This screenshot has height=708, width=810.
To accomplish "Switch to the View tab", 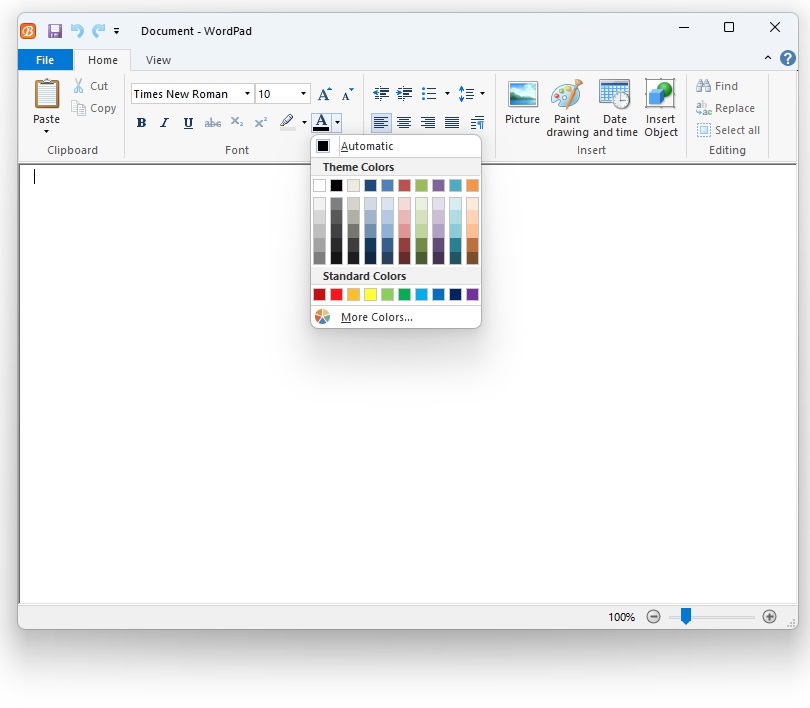I will point(158,60).
